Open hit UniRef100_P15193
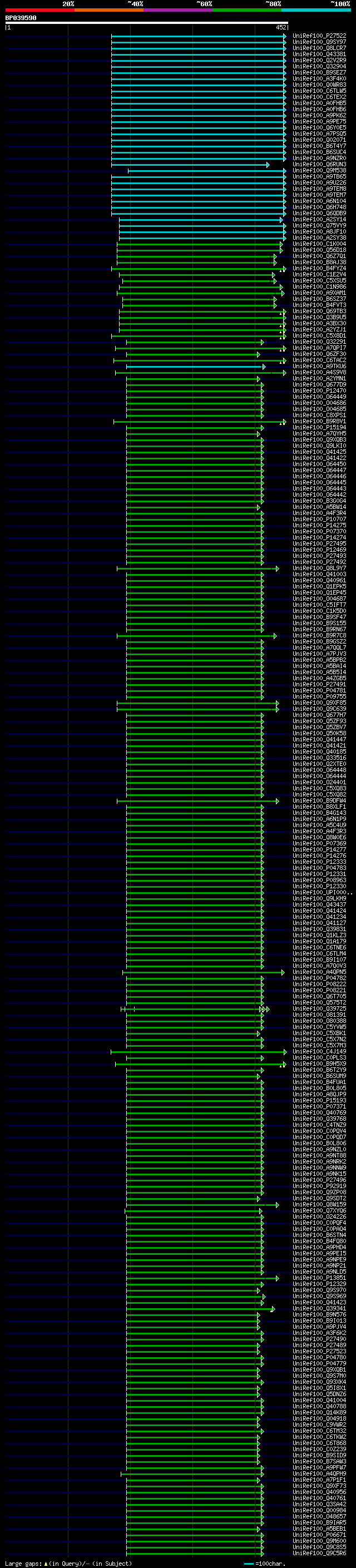The image size is (356, 1568). [x=319, y=1101]
